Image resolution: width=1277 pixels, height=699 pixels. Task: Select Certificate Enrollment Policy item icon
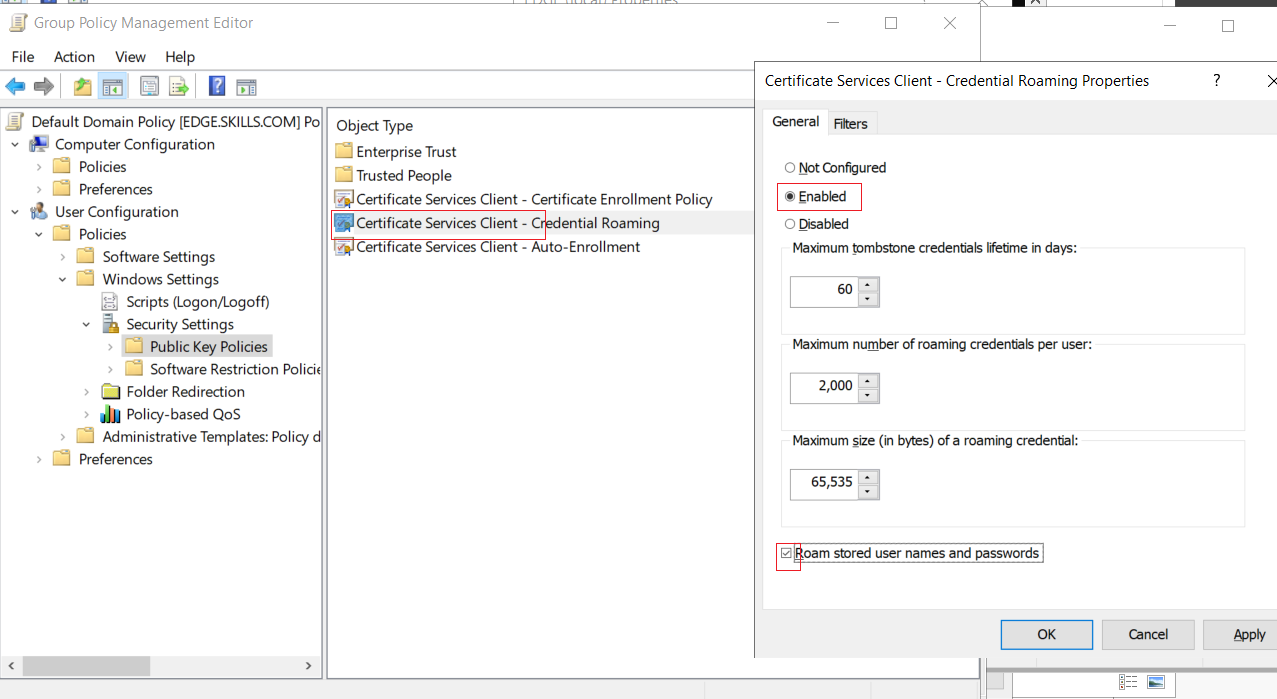(344, 199)
